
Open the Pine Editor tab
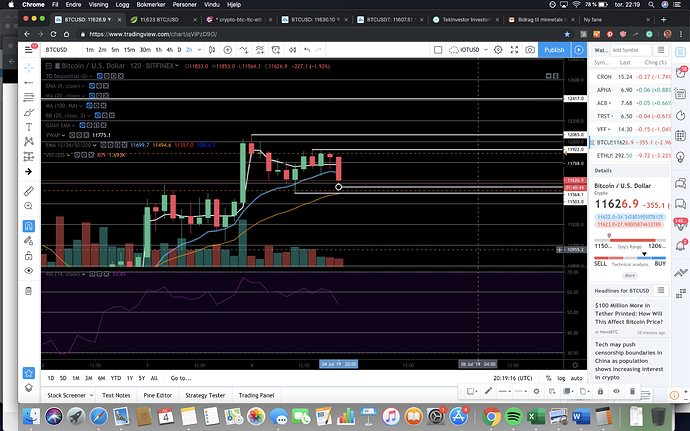158,395
